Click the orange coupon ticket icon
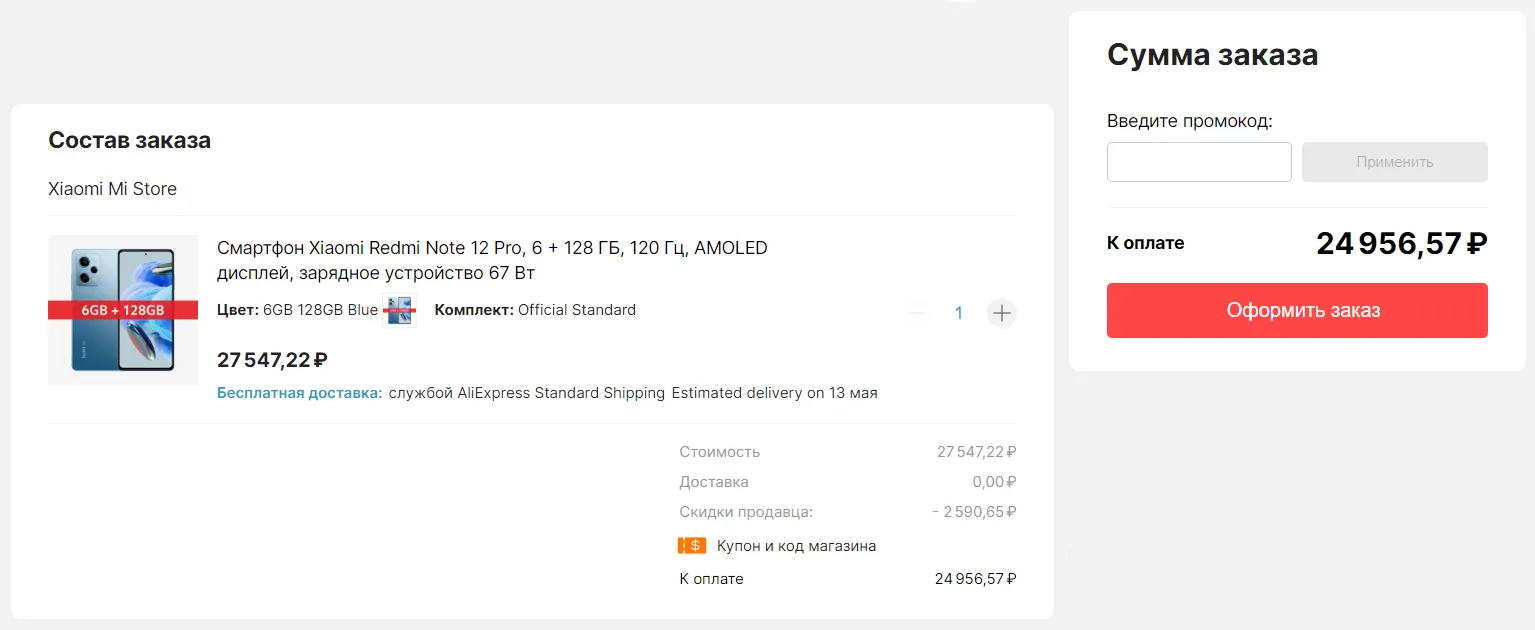Image resolution: width=1535 pixels, height=630 pixels. [692, 546]
